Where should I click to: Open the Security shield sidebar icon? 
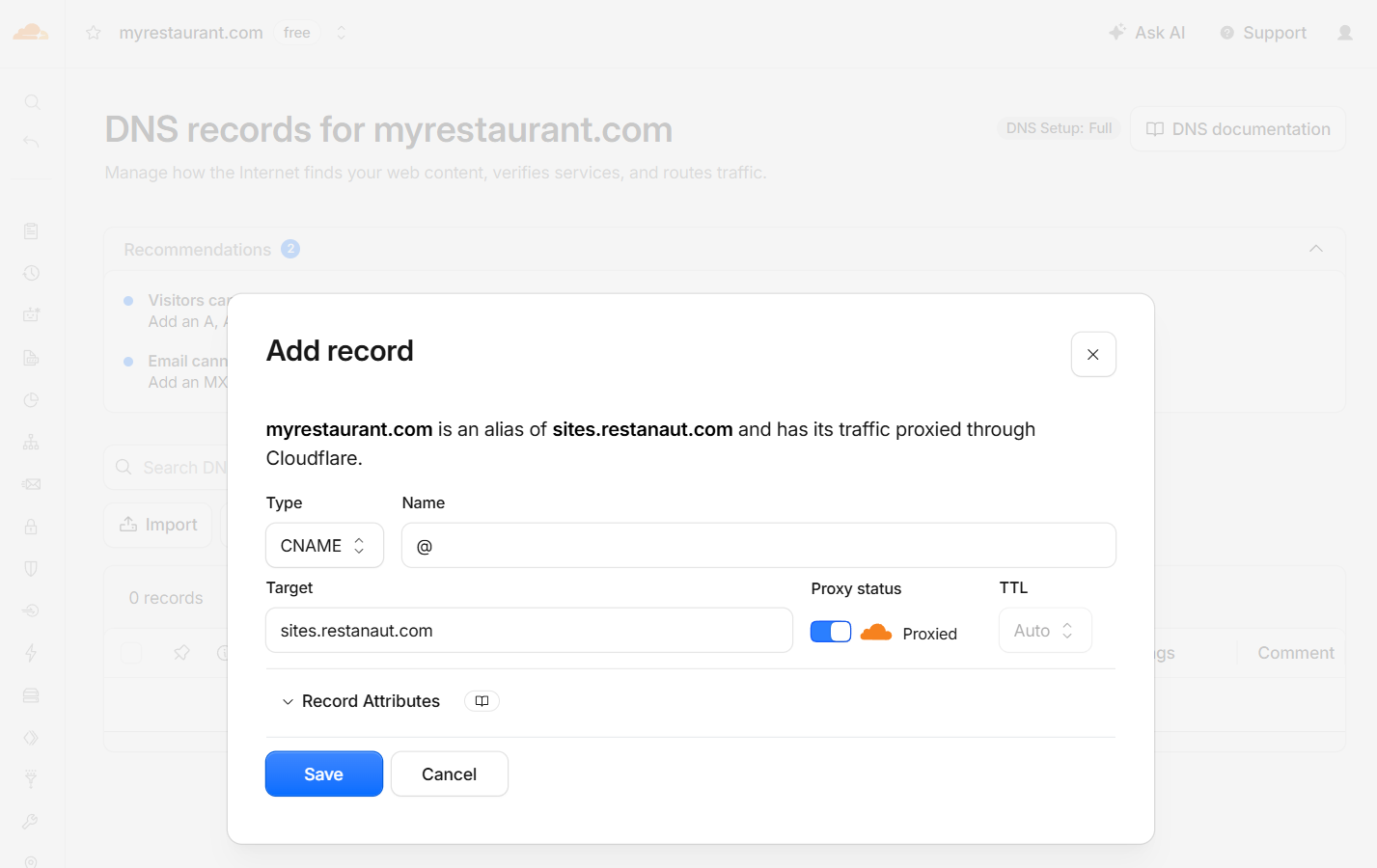31,568
